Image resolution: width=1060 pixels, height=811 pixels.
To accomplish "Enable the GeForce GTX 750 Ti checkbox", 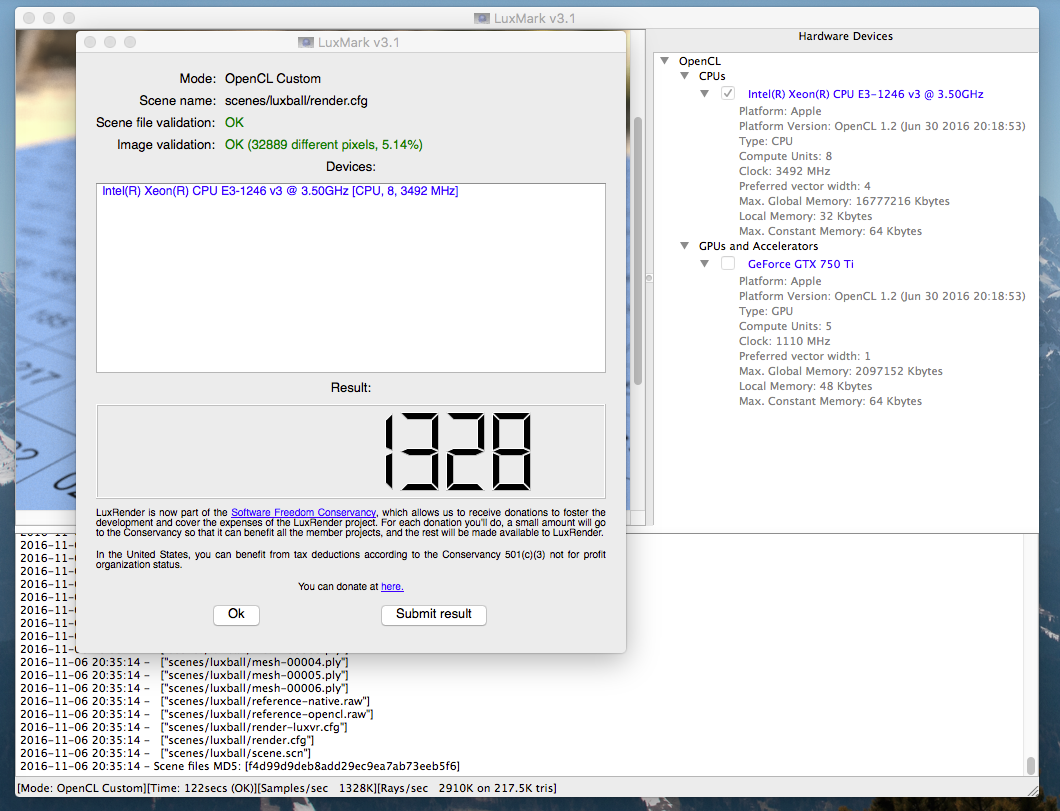I will click(x=728, y=264).
